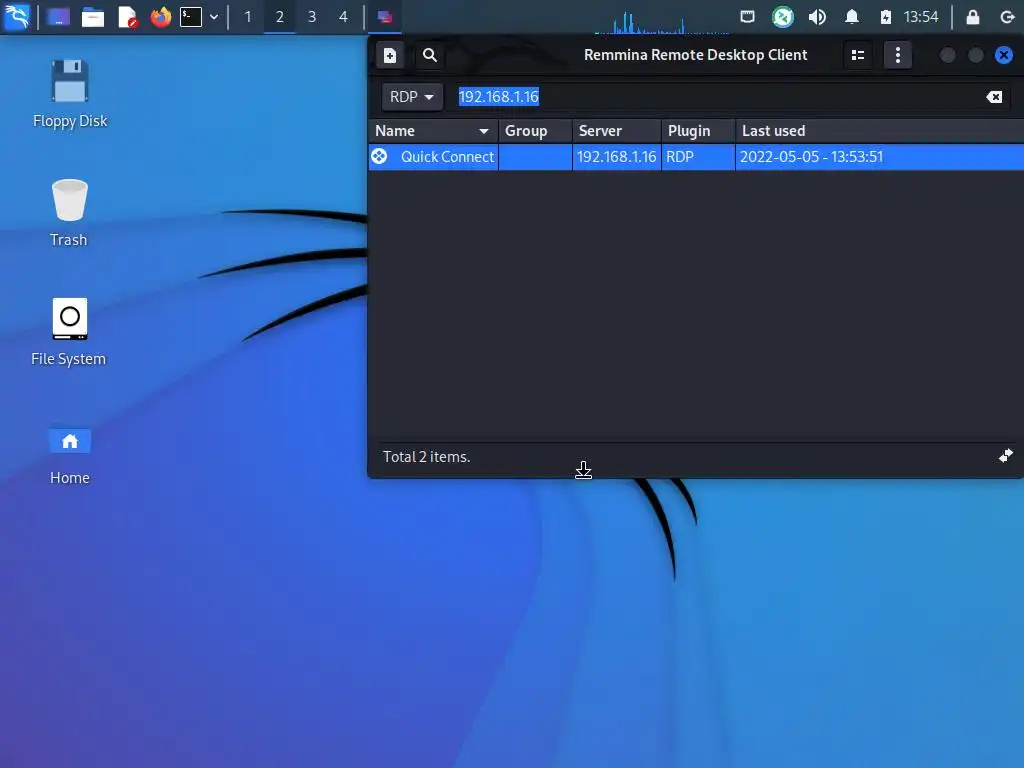
Task: Open the terminal emulator from the panel
Action: tap(191, 17)
